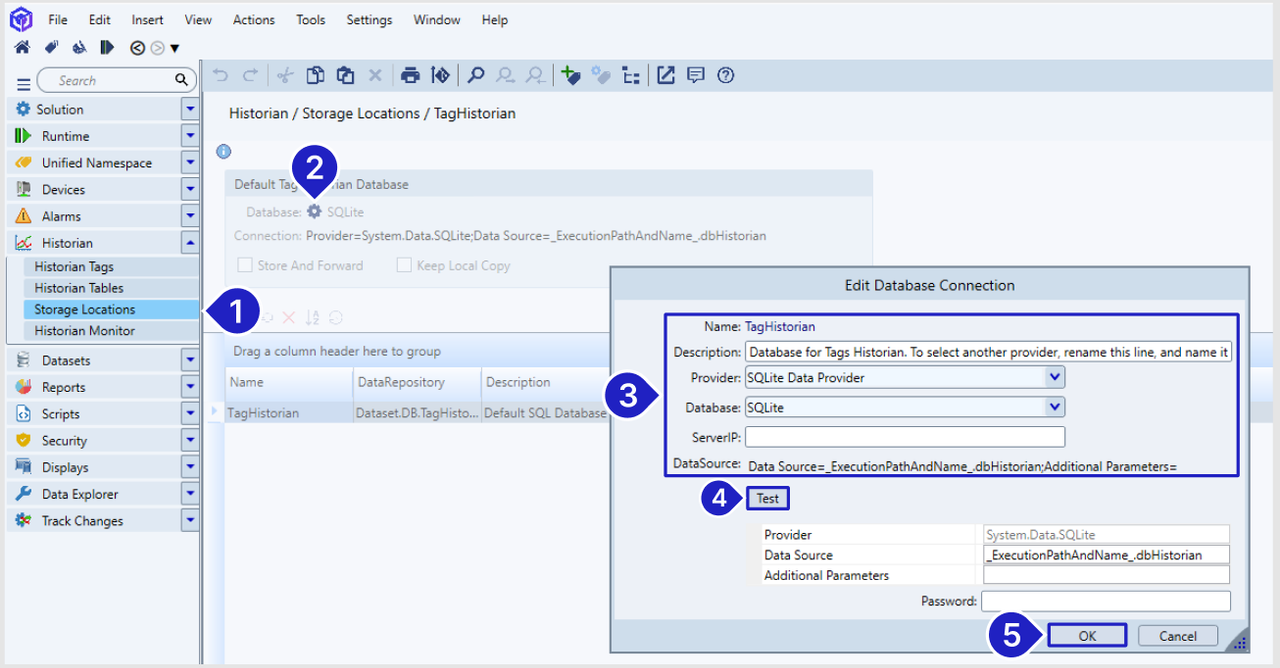Viewport: 1280px width, 668px height.
Task: Click the Find magnifier icon in the toolbar
Action: coord(476,75)
